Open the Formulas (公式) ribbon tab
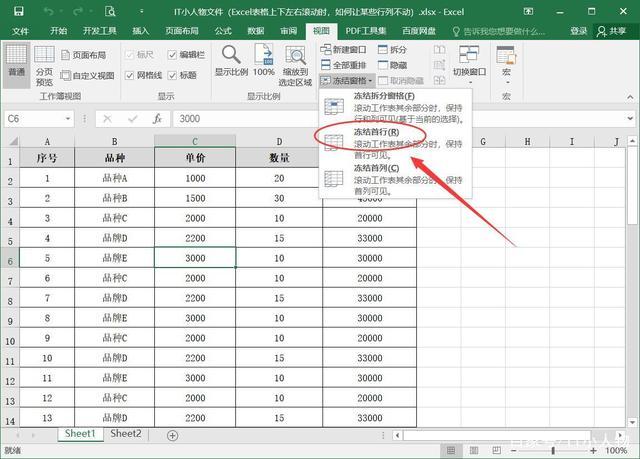Screen dimensions: 640x459 (223, 31)
